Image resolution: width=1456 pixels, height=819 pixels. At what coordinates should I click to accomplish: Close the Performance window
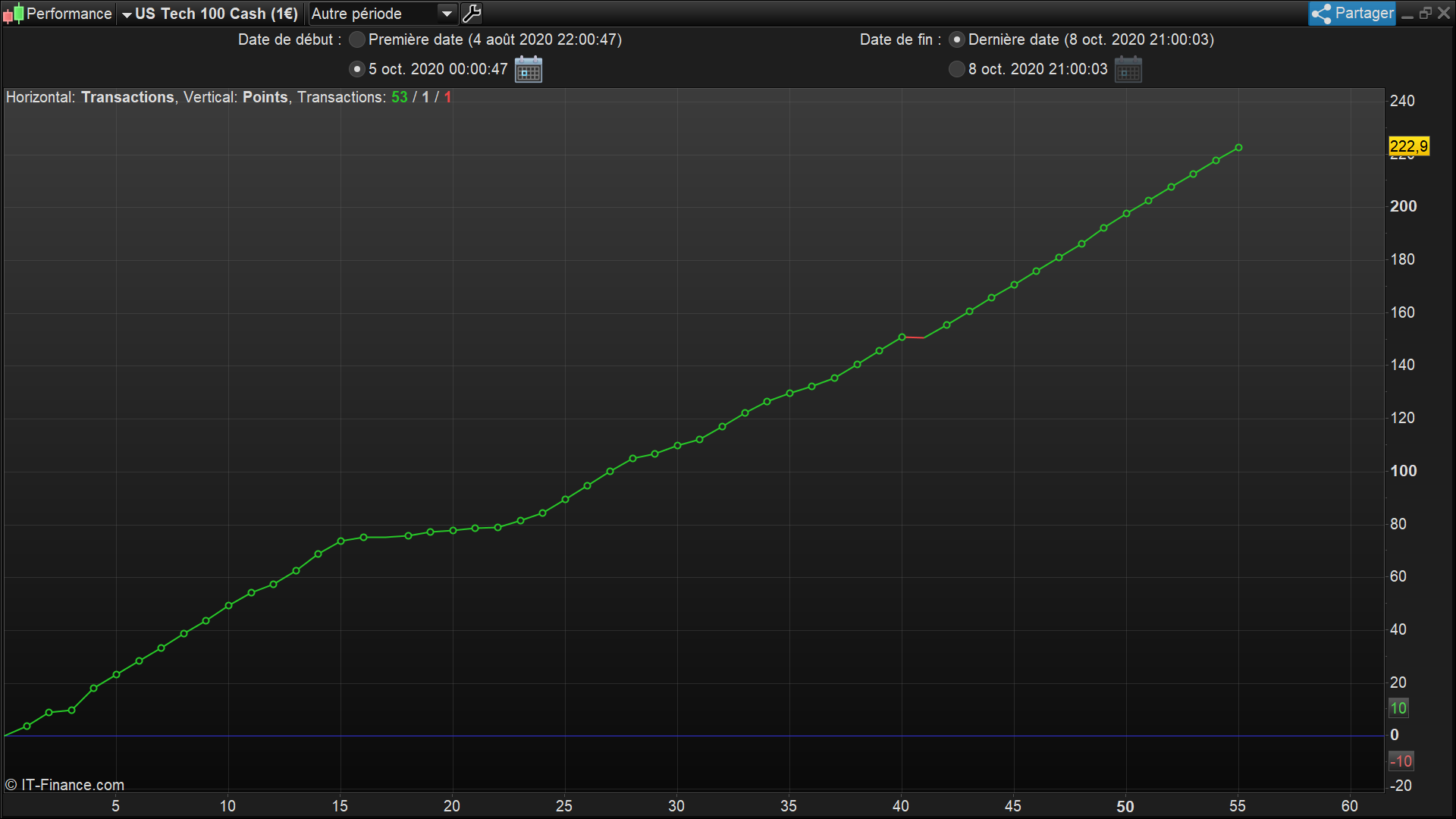coord(1444,14)
